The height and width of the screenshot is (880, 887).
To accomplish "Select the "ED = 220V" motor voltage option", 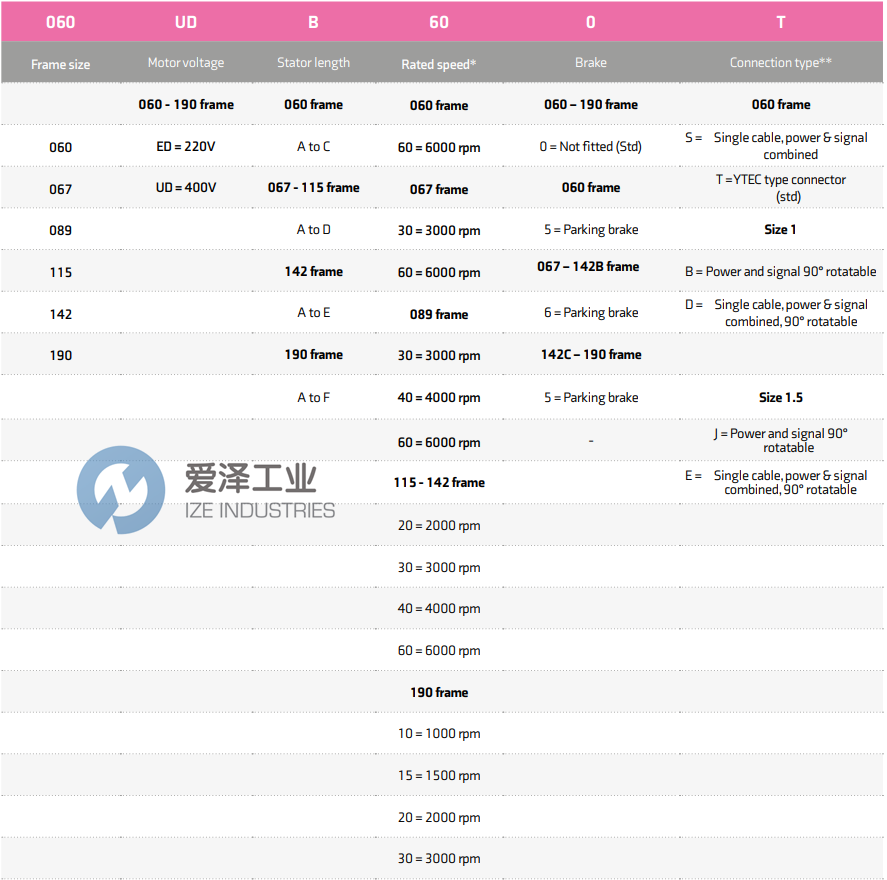I will point(186,146).
